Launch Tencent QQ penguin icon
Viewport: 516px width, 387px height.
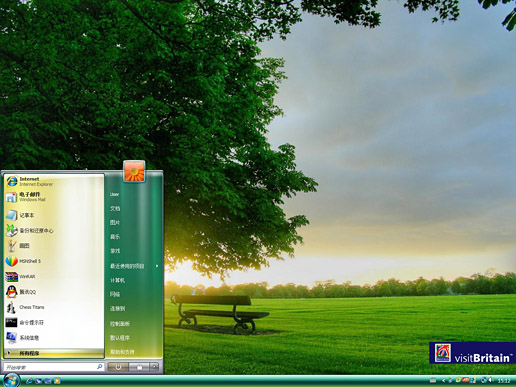click(x=12, y=292)
